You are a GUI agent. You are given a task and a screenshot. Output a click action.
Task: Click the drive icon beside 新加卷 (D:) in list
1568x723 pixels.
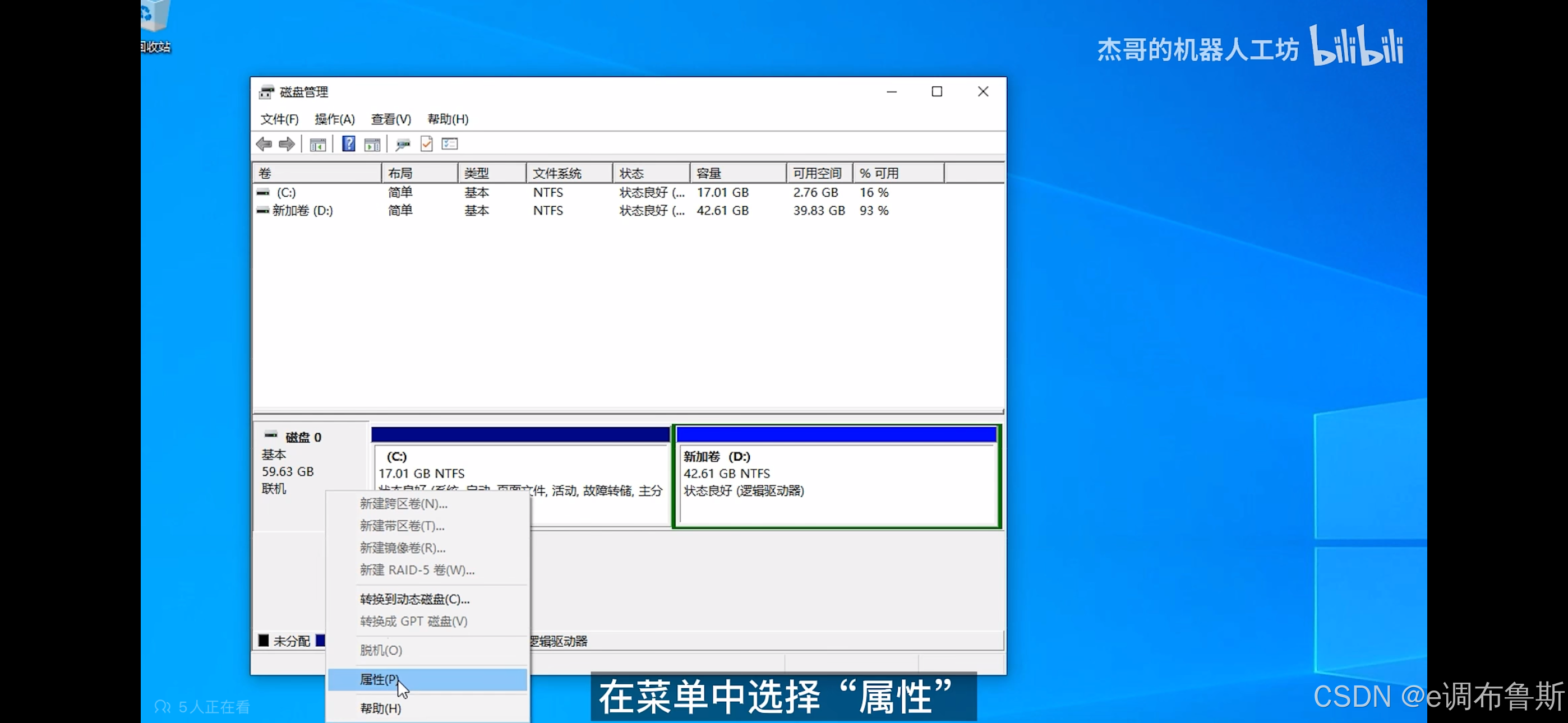pyautogui.click(x=263, y=211)
